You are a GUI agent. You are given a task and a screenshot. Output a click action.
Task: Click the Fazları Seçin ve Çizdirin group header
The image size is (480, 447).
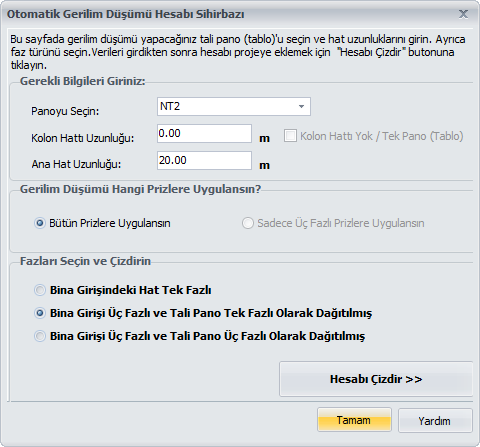(x=85, y=261)
